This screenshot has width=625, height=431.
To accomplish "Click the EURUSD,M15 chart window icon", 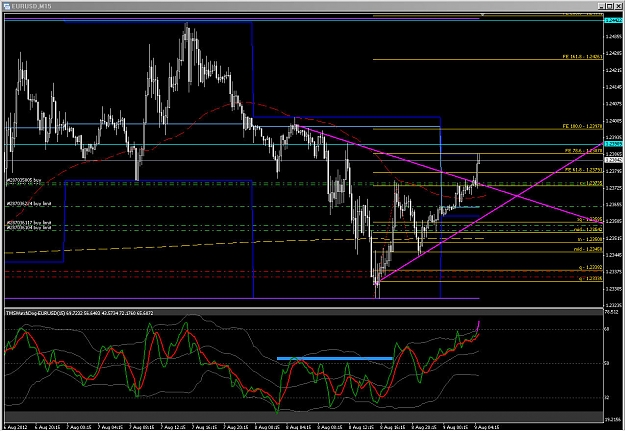I will click(7, 6).
